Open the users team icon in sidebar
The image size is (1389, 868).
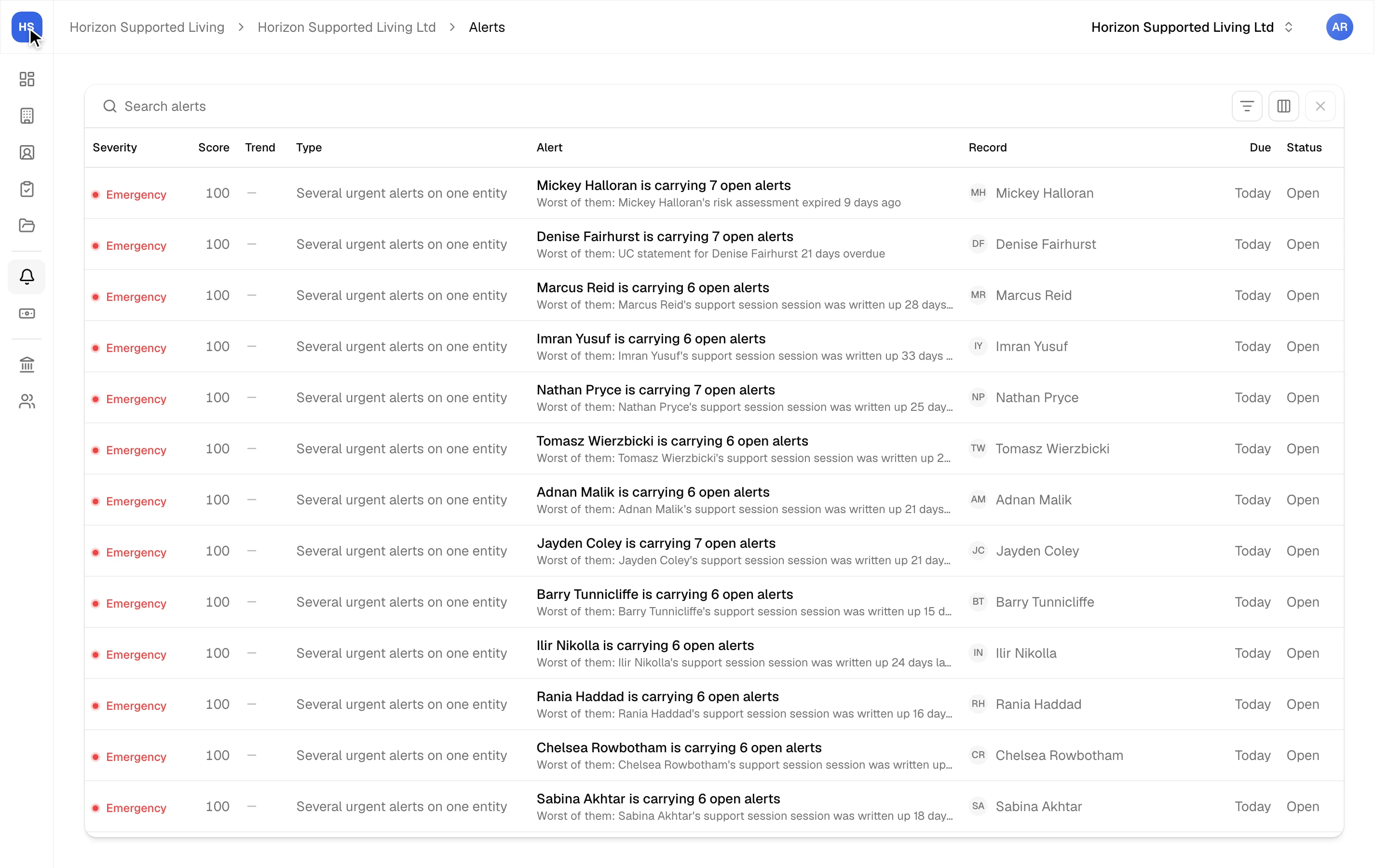[27, 401]
